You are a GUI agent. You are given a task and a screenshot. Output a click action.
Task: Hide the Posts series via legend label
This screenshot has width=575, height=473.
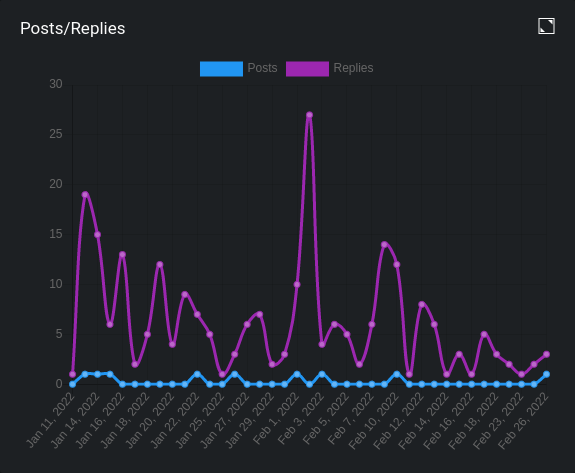(262, 68)
